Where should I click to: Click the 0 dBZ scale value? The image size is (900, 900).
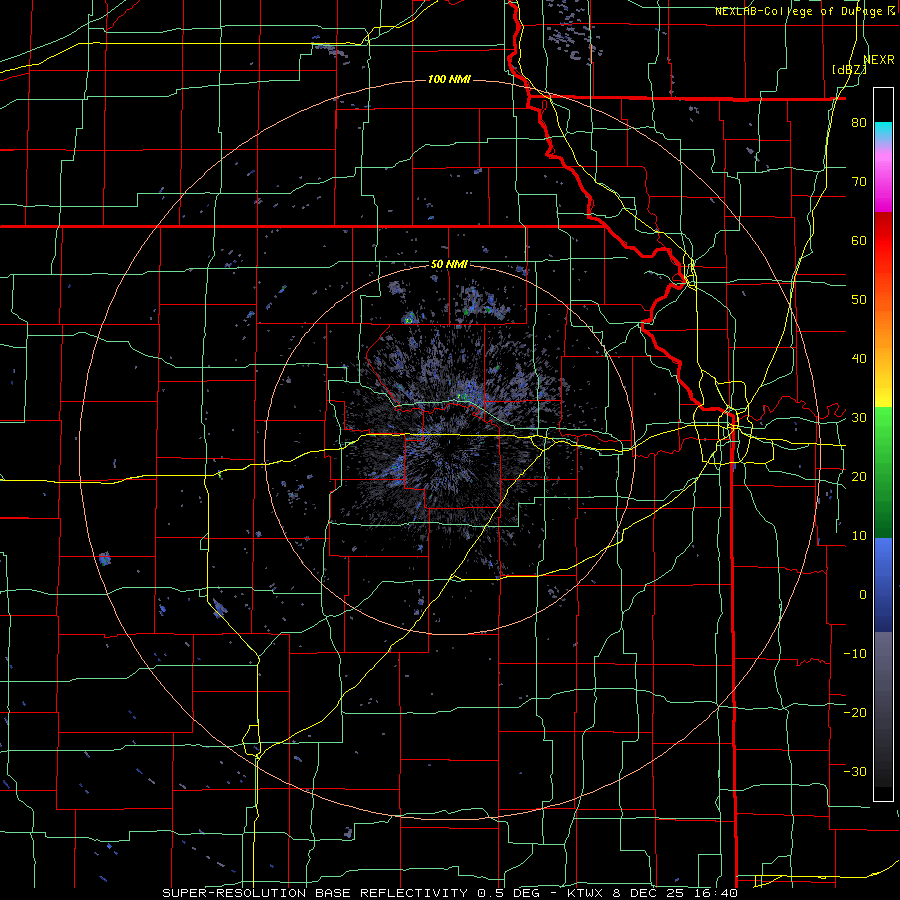click(x=863, y=595)
